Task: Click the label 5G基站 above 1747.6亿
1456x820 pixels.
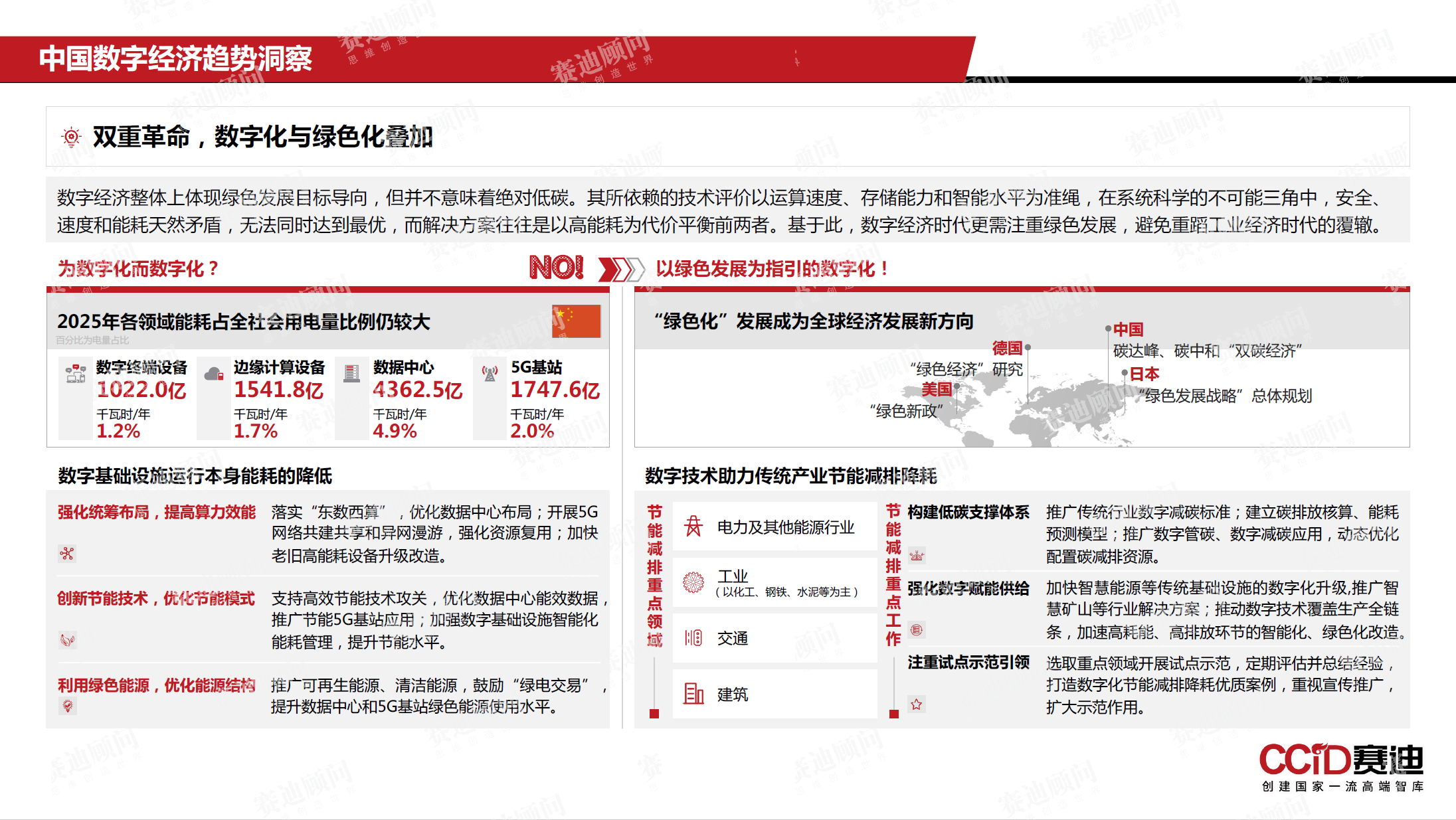Action: pyautogui.click(x=537, y=367)
